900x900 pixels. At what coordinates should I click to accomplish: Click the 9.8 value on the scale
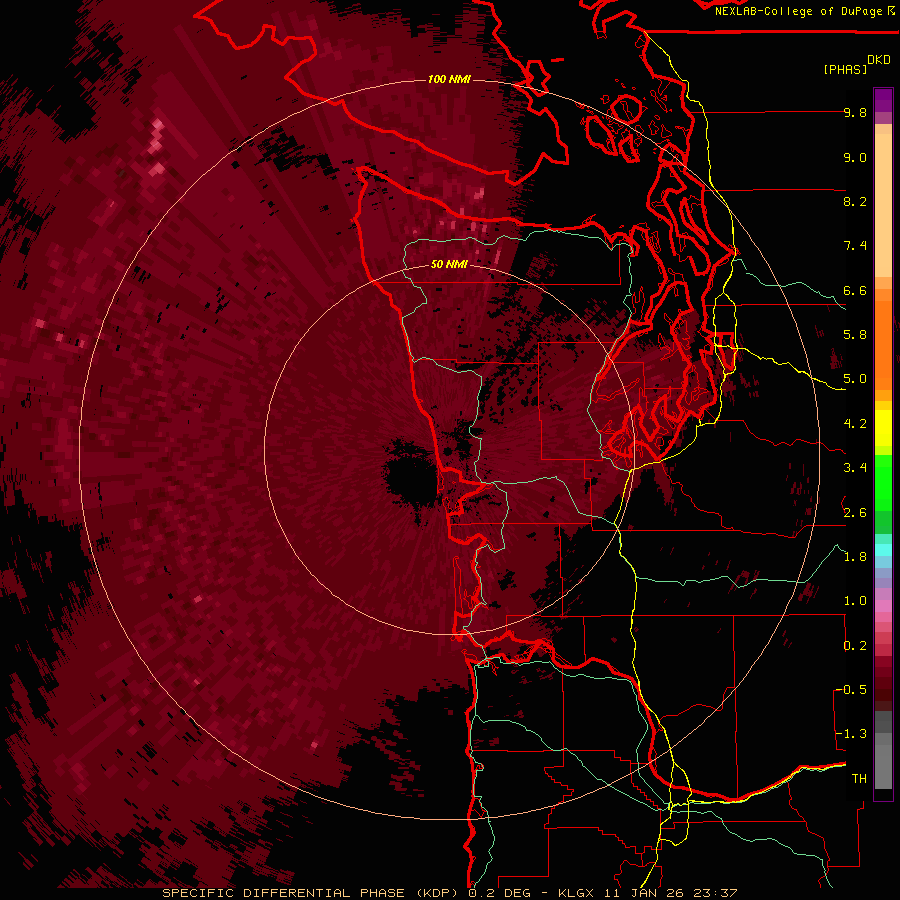tap(855, 113)
